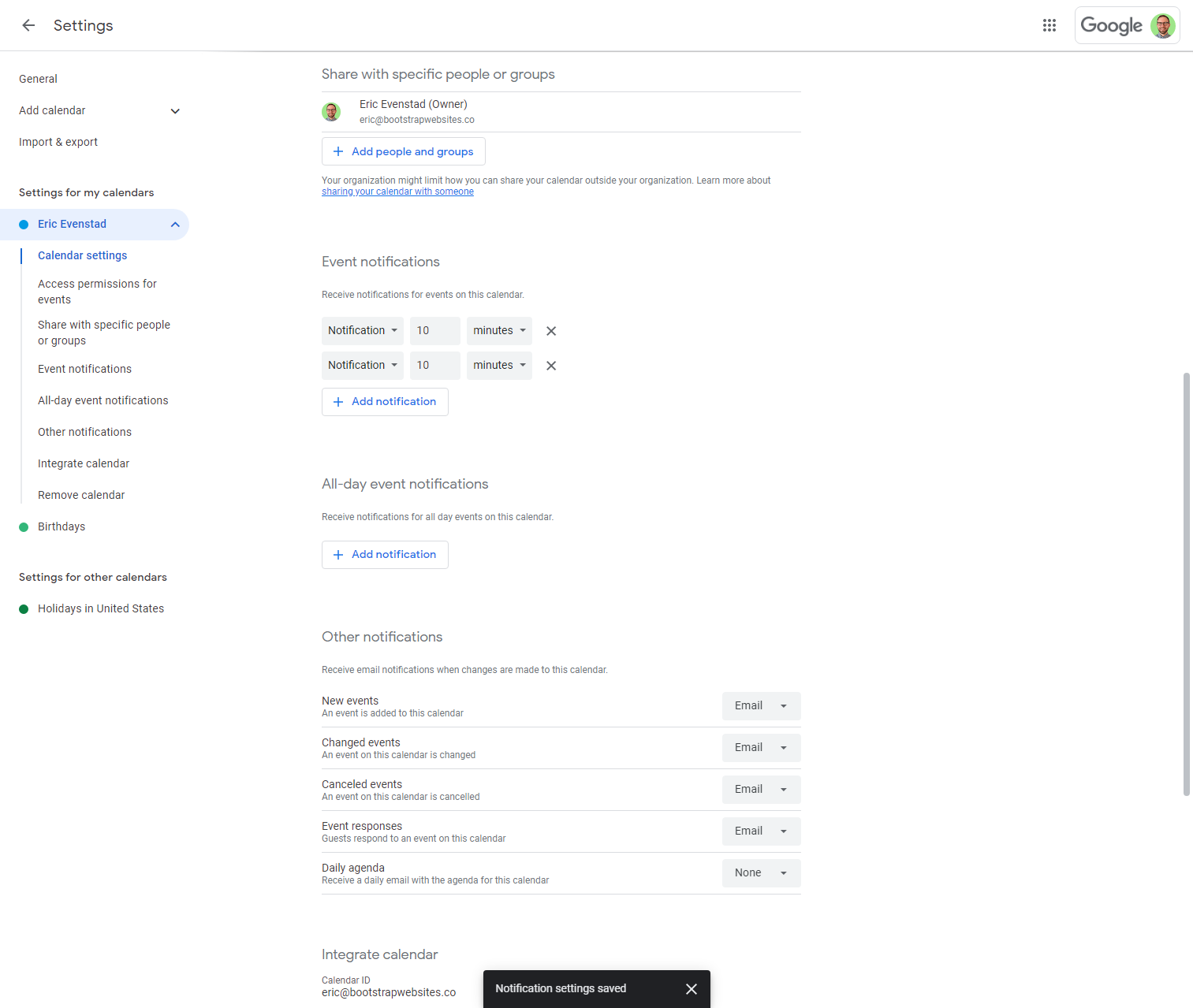
Task: Click the page vertical scrollbar
Action: (x=1186, y=584)
